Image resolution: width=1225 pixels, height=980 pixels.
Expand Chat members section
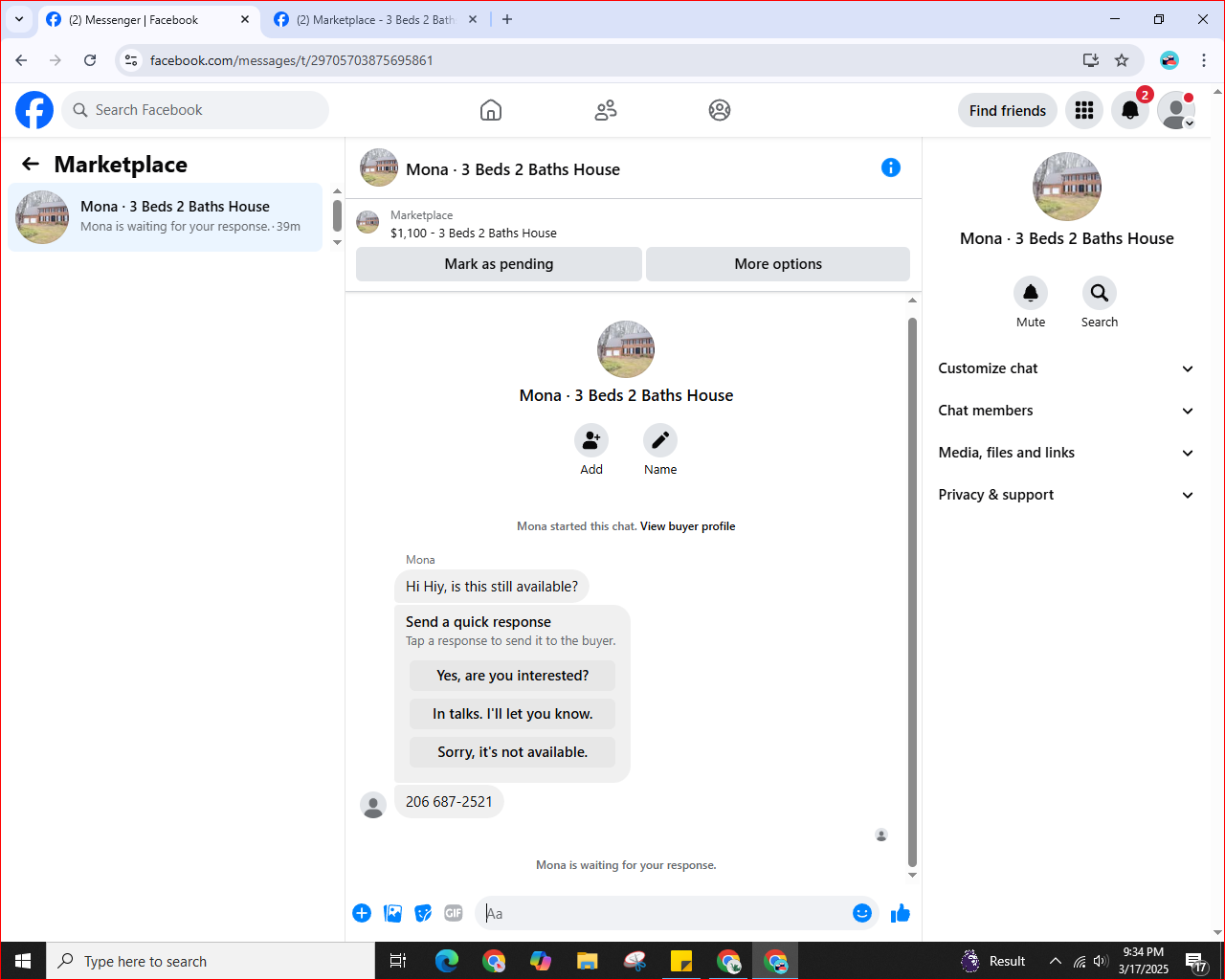tap(1067, 411)
